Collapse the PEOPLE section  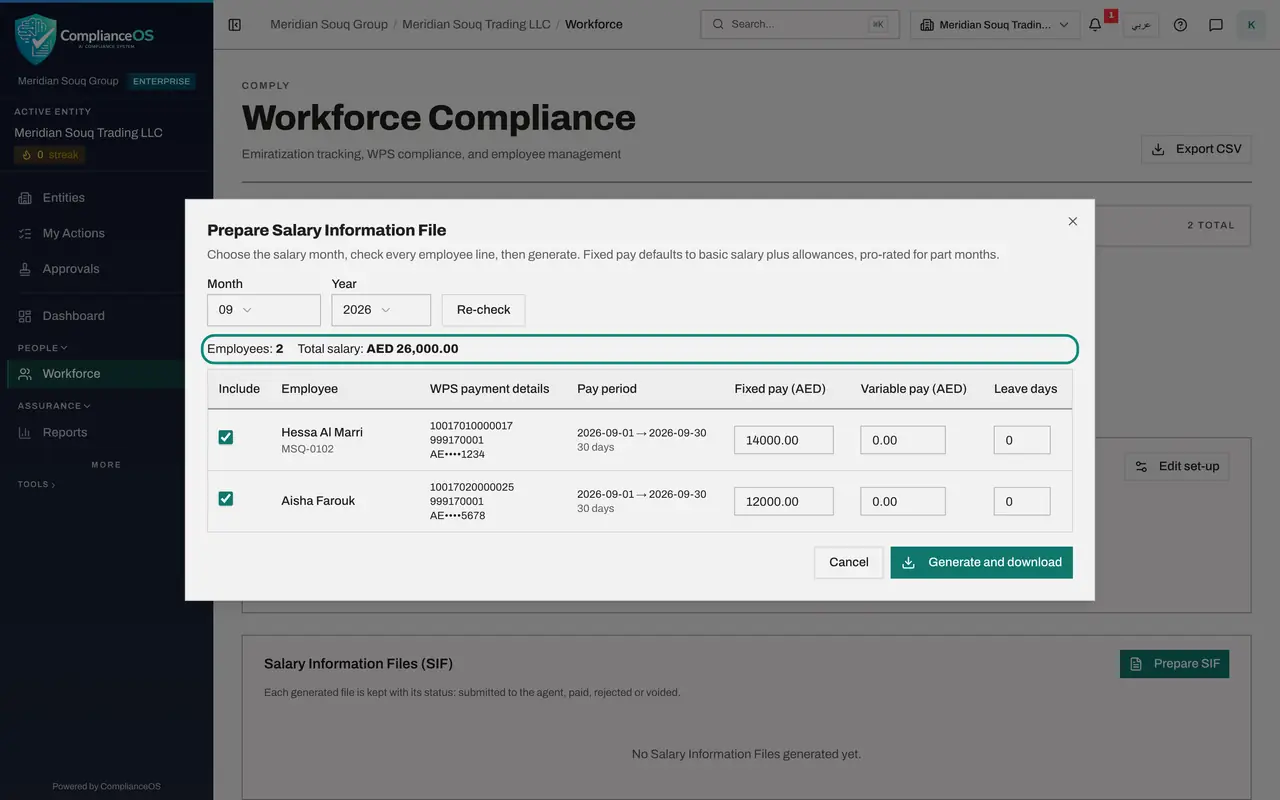point(43,348)
